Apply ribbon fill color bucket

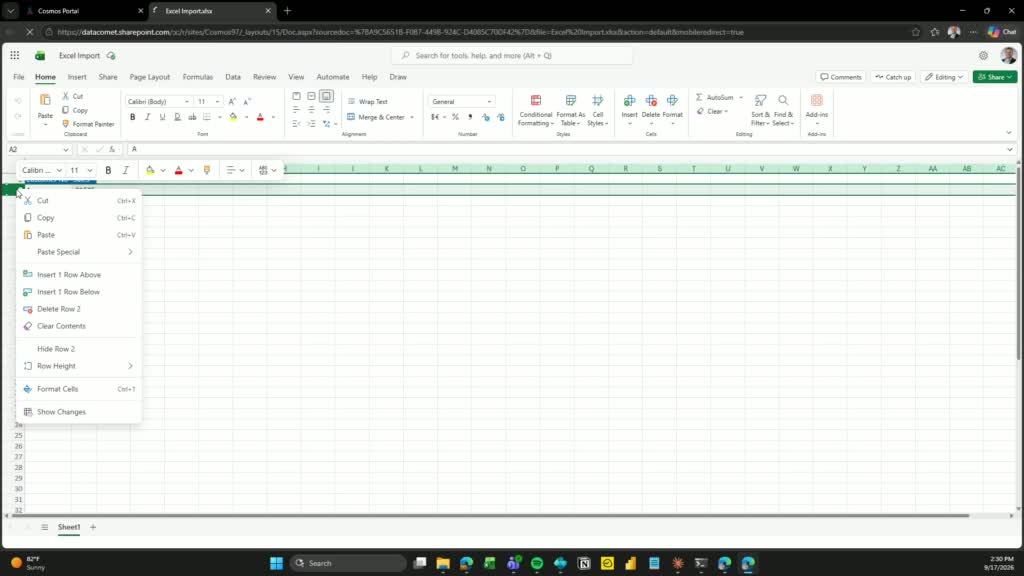click(x=233, y=117)
